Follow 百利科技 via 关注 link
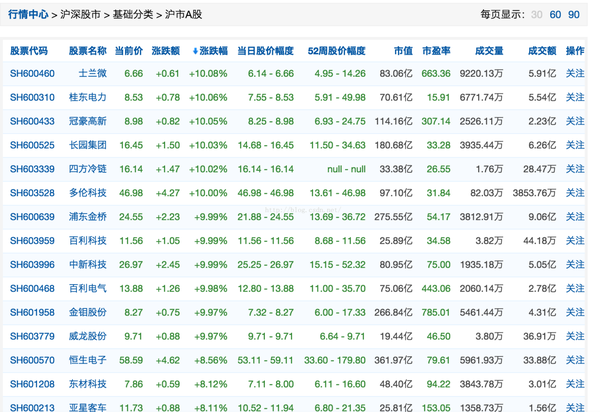 575,241
